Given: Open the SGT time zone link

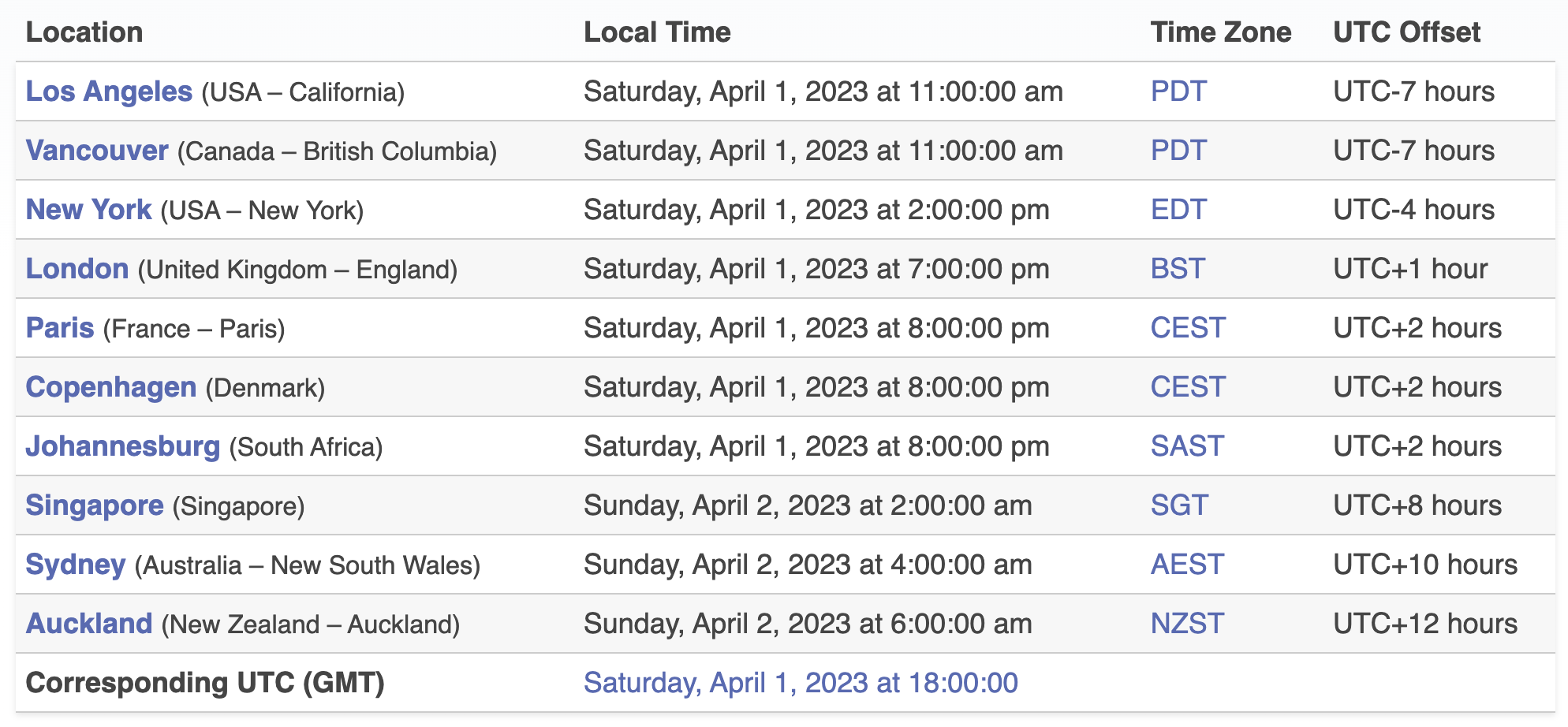Looking at the screenshot, I should (x=1179, y=505).
